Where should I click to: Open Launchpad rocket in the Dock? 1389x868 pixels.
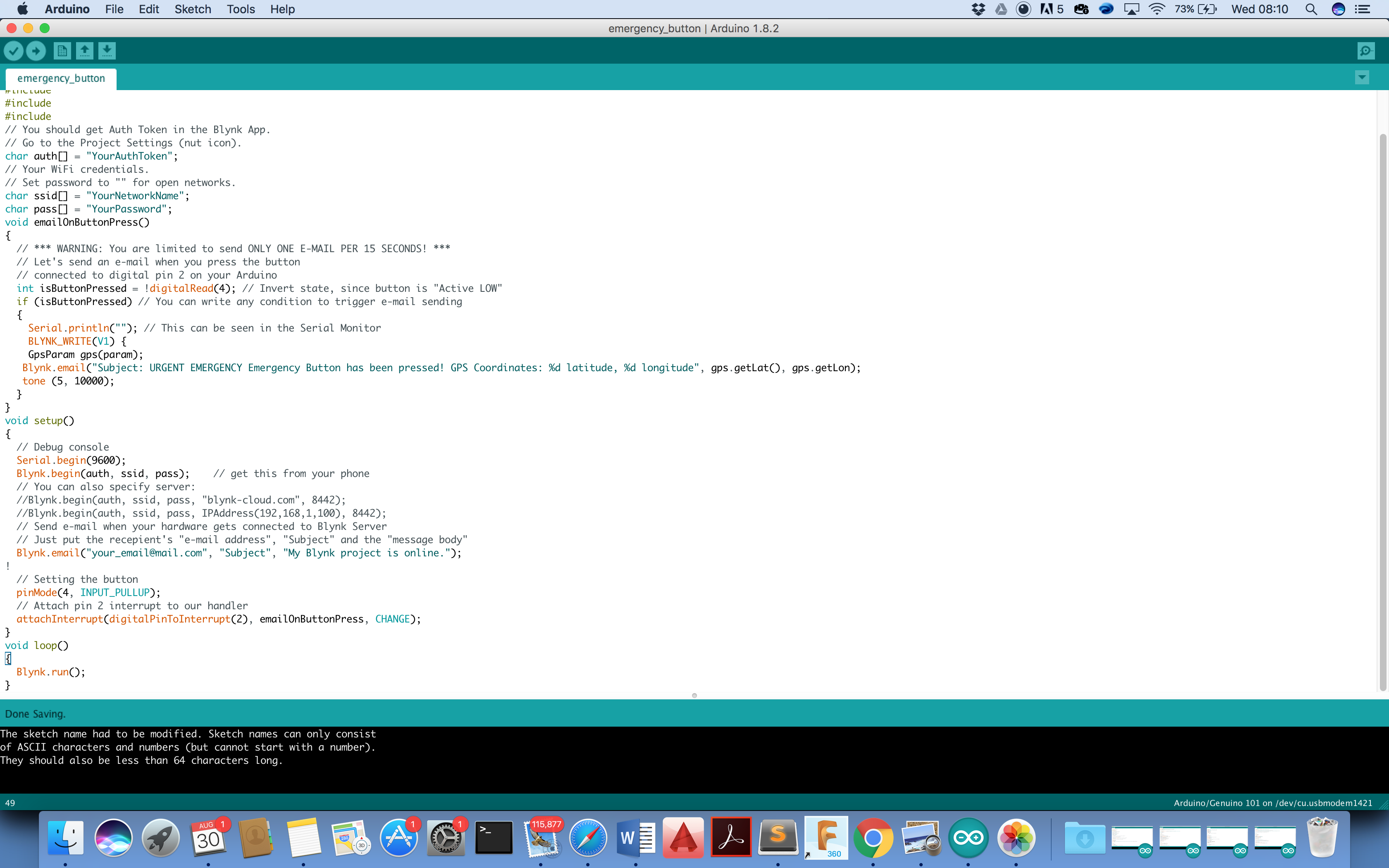(x=161, y=838)
